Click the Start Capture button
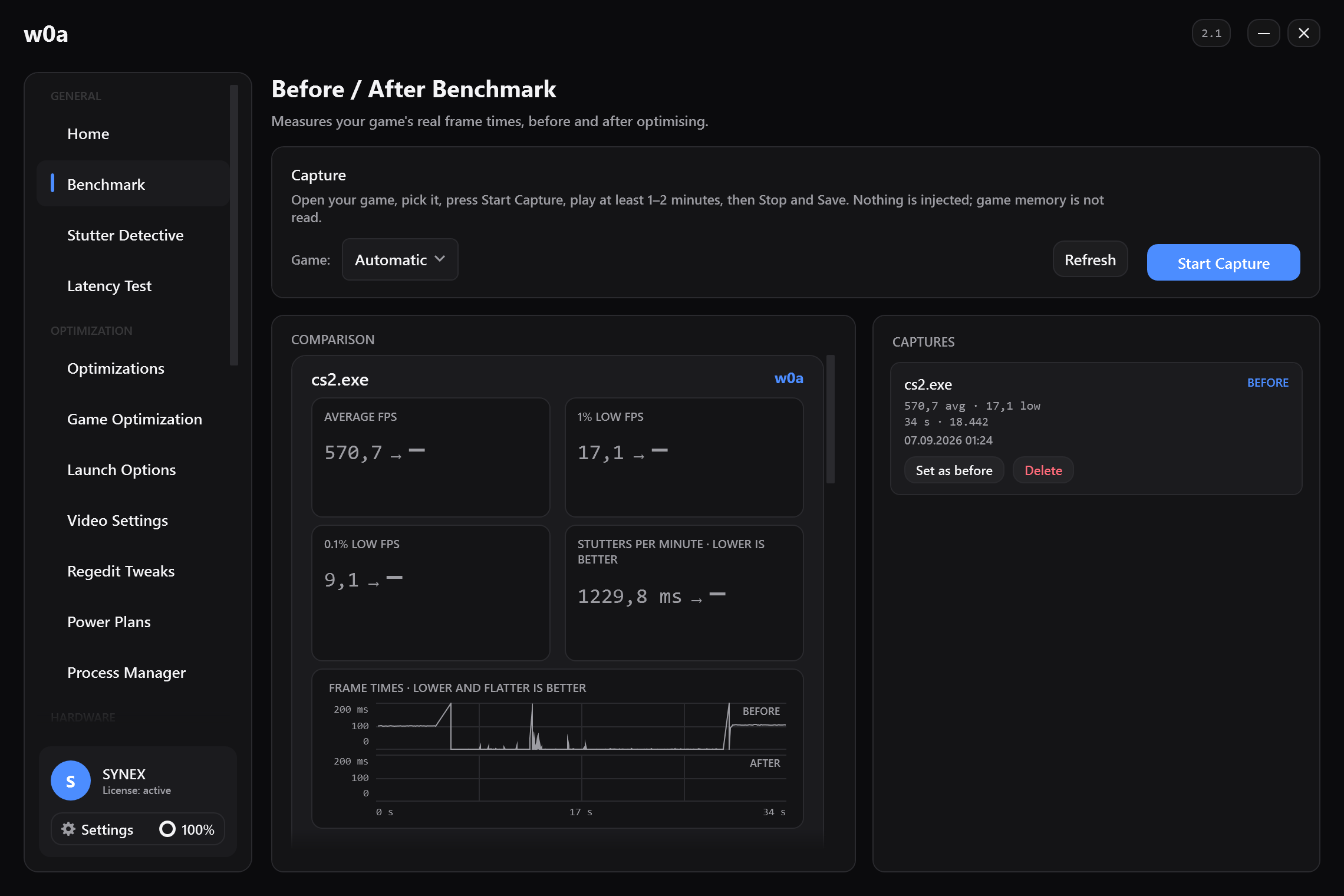1344x896 pixels. tap(1223, 263)
